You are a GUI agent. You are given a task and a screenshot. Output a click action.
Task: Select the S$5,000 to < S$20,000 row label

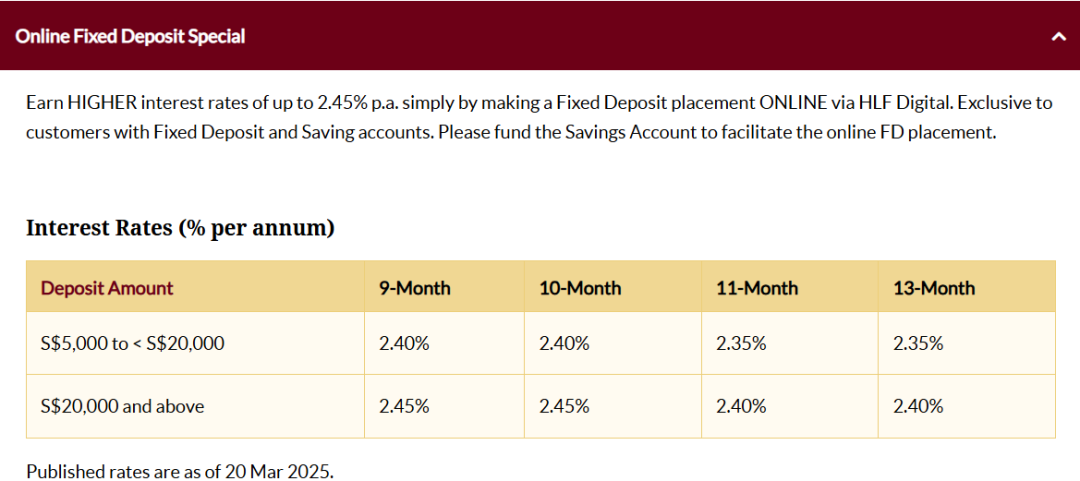point(132,343)
